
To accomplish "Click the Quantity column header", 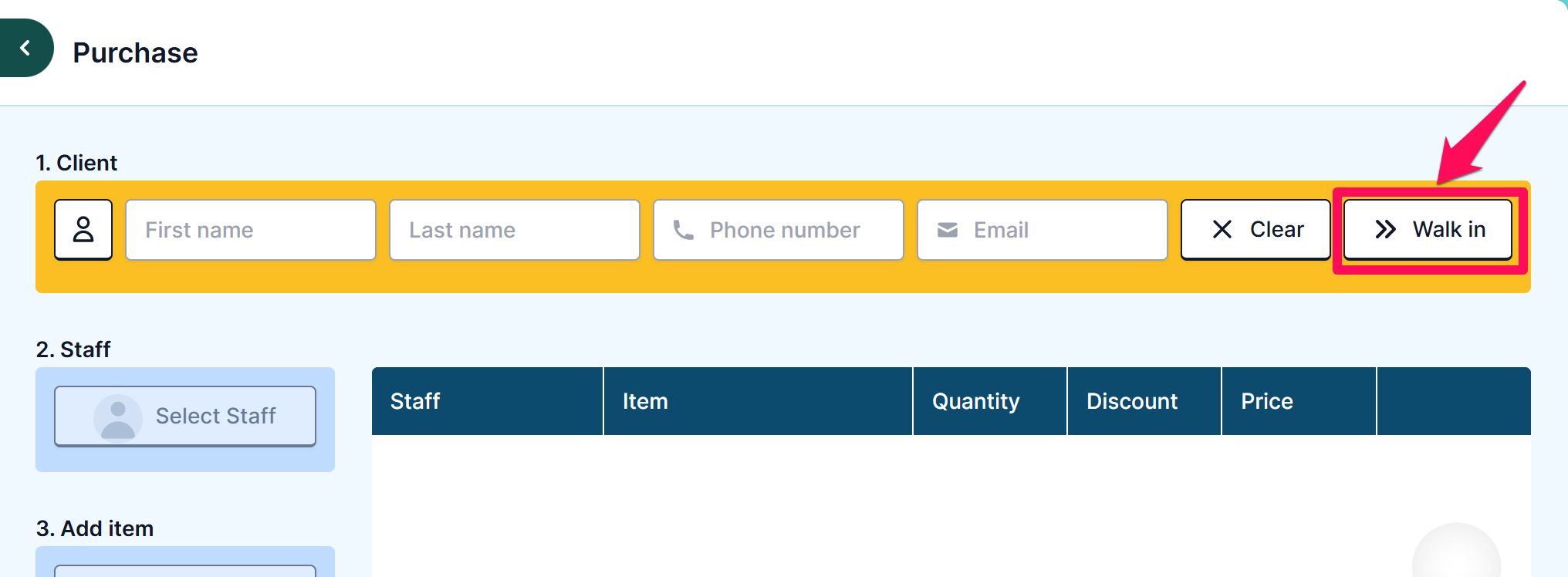I will tap(990, 401).
